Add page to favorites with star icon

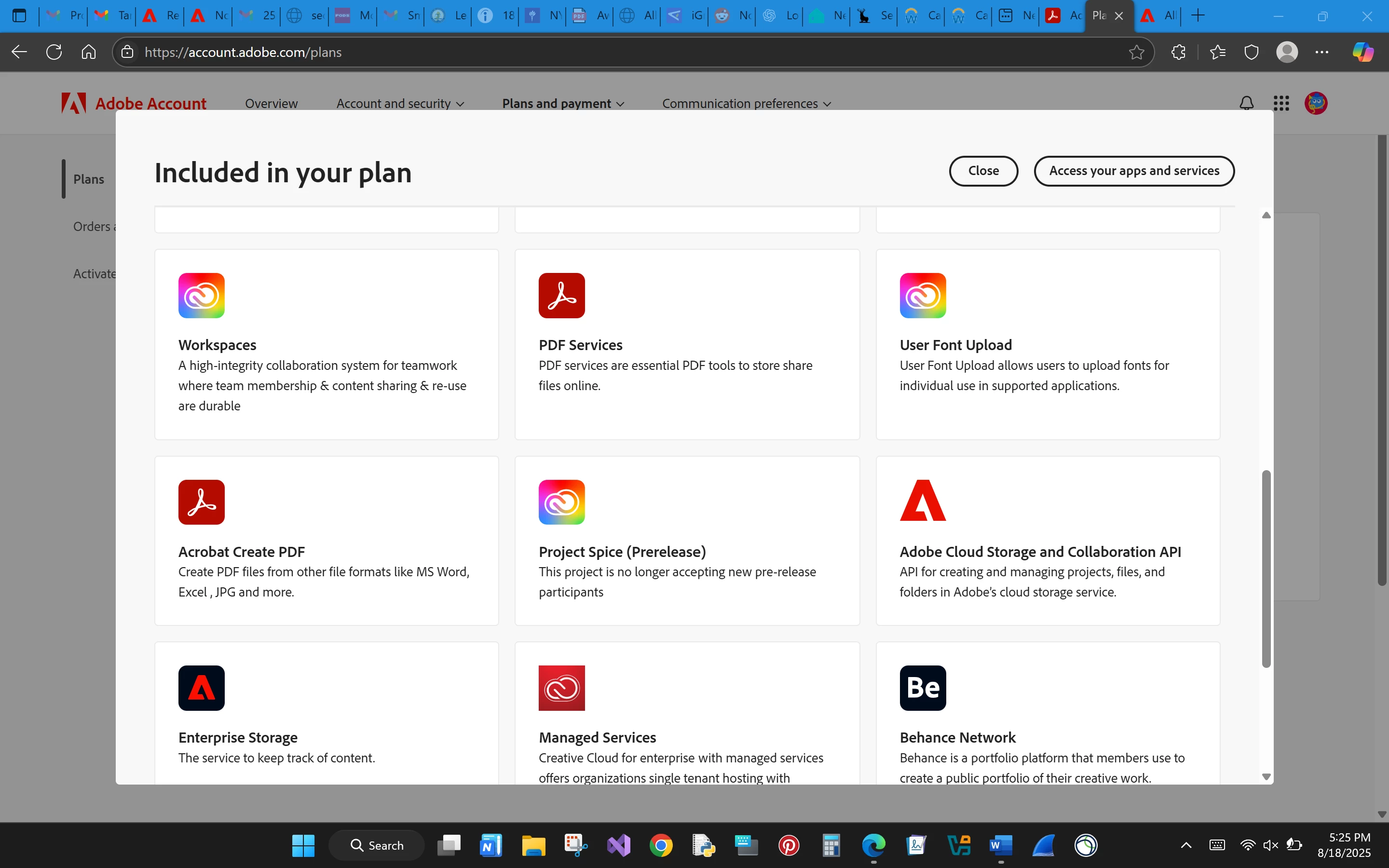tap(1136, 52)
